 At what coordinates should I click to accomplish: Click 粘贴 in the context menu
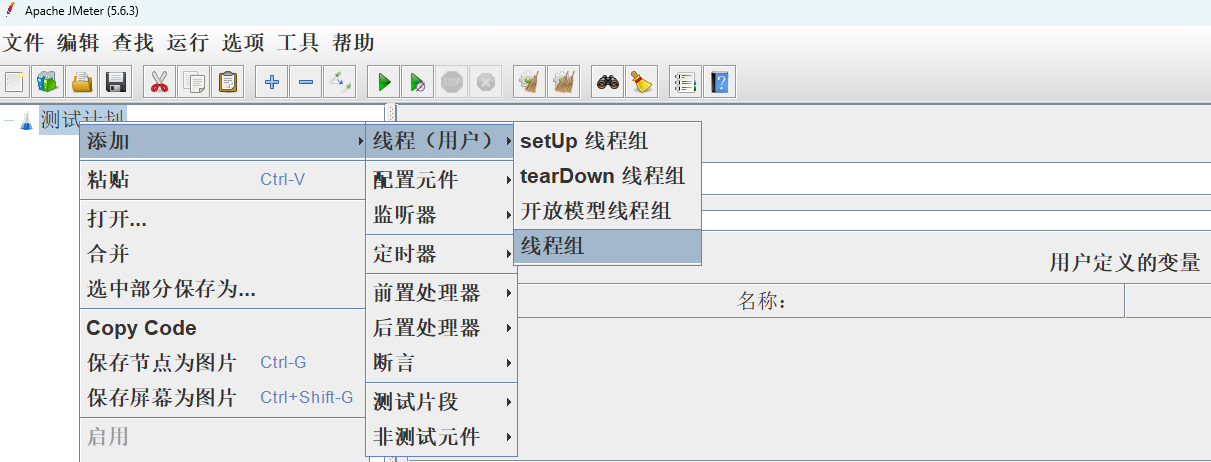pyautogui.click(x=223, y=180)
